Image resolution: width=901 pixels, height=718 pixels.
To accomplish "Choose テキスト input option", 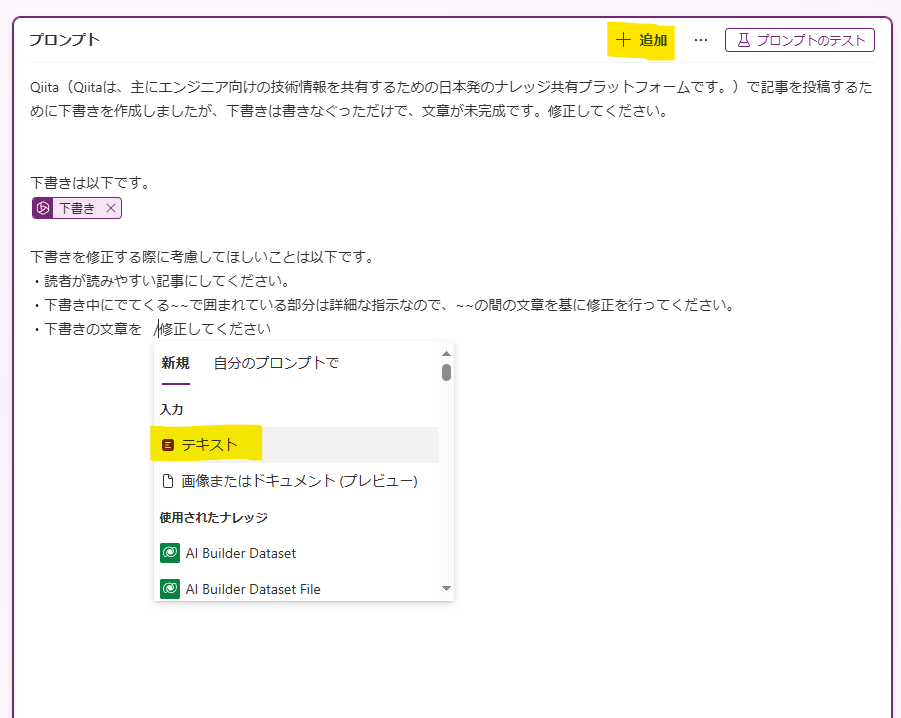I will (297, 445).
